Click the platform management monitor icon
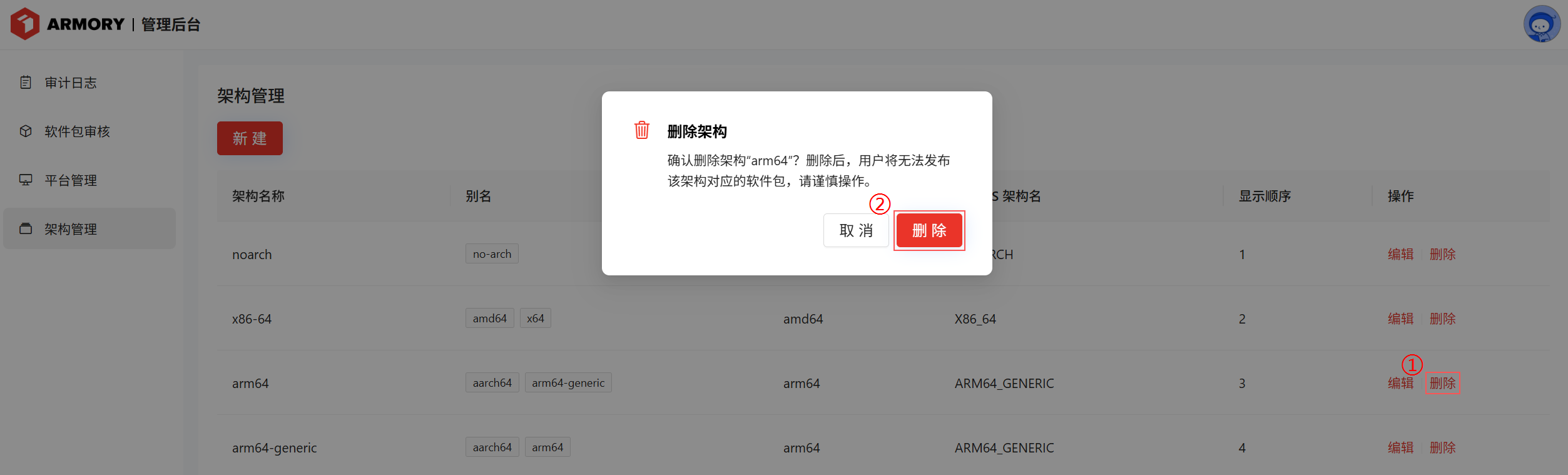This screenshot has width=1568, height=475. tap(26, 180)
